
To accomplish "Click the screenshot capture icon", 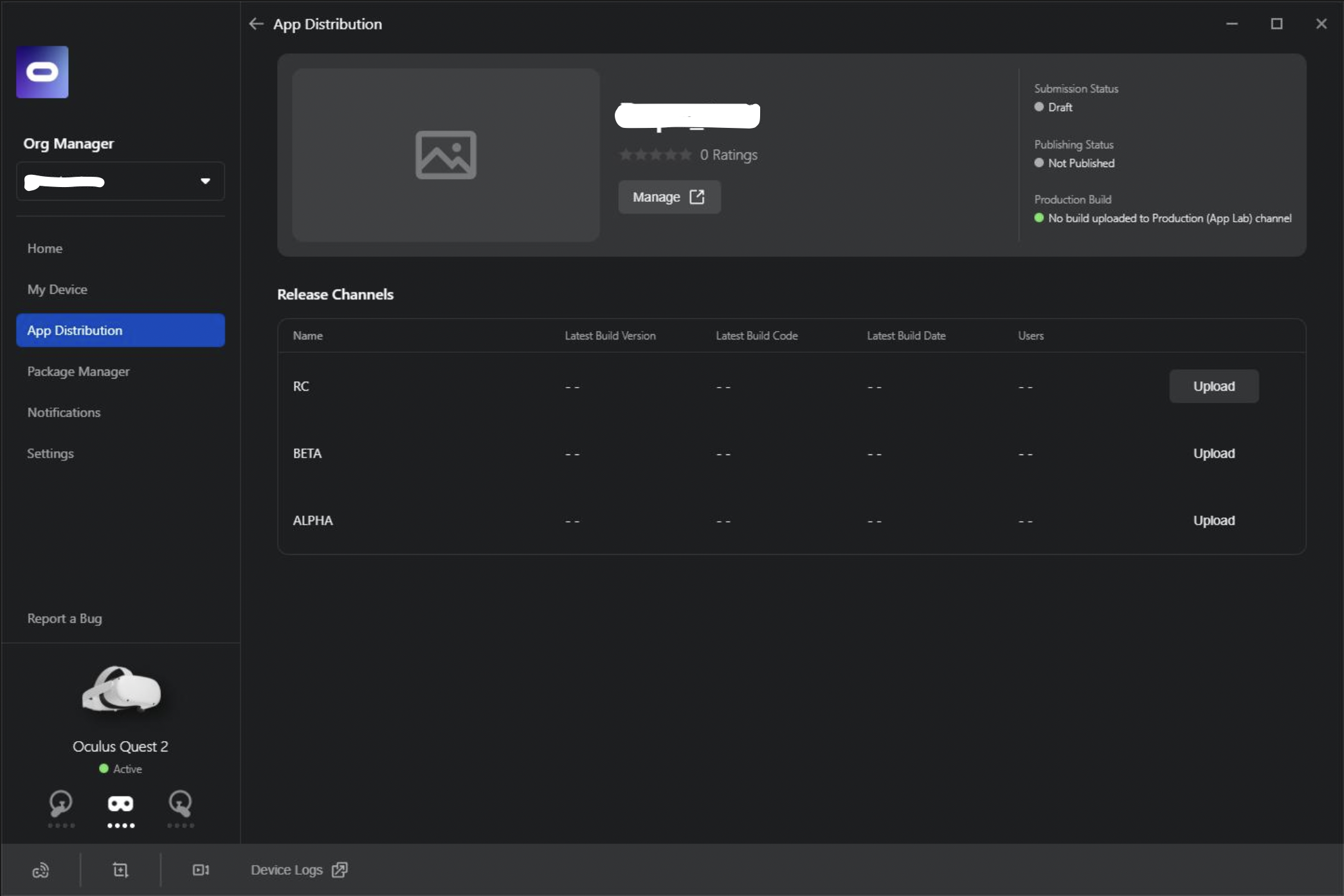I will 120,870.
